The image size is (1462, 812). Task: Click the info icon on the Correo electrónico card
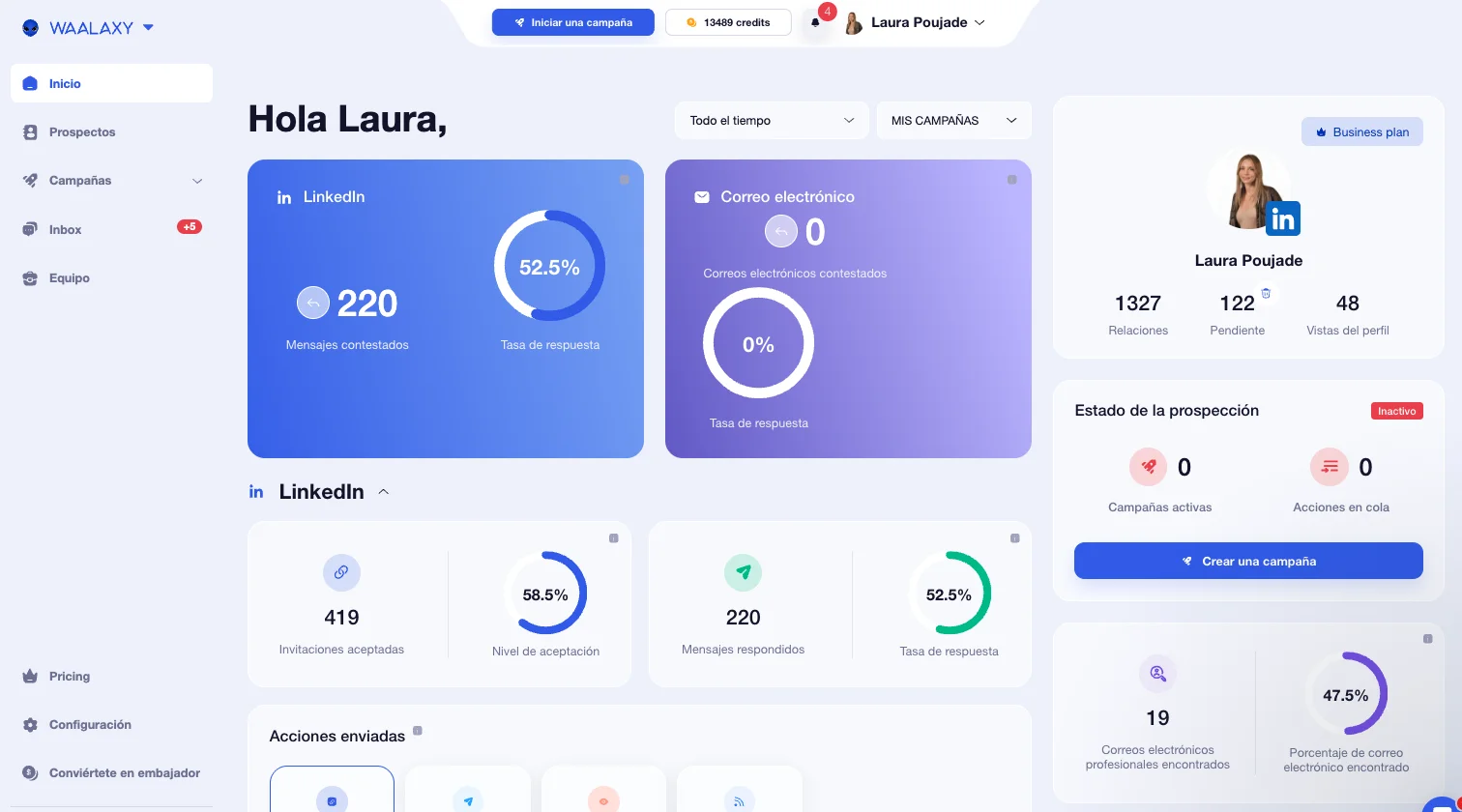click(1012, 180)
